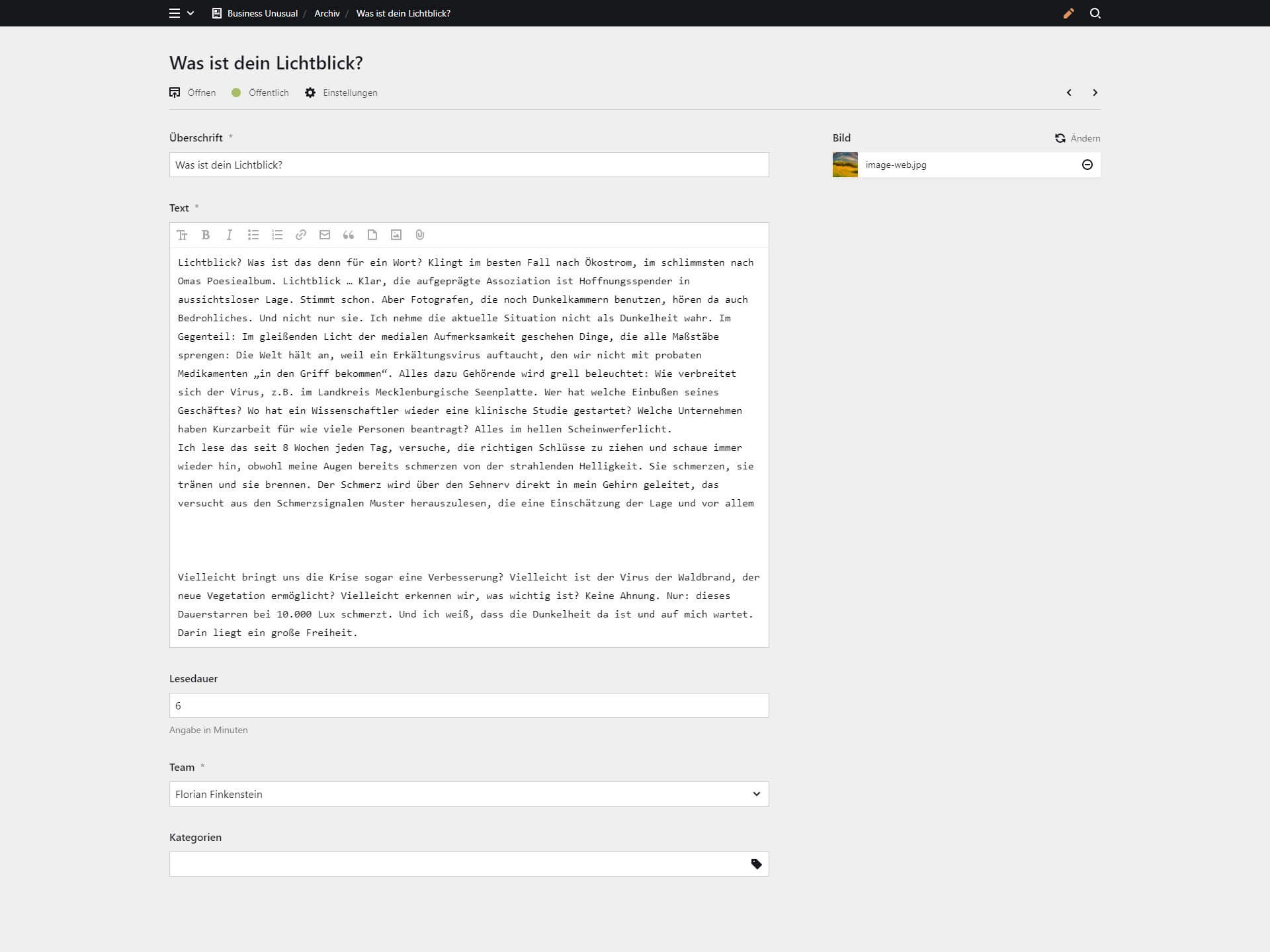Image resolution: width=1270 pixels, height=952 pixels.
Task: Open the search magnifier icon
Action: (x=1095, y=13)
